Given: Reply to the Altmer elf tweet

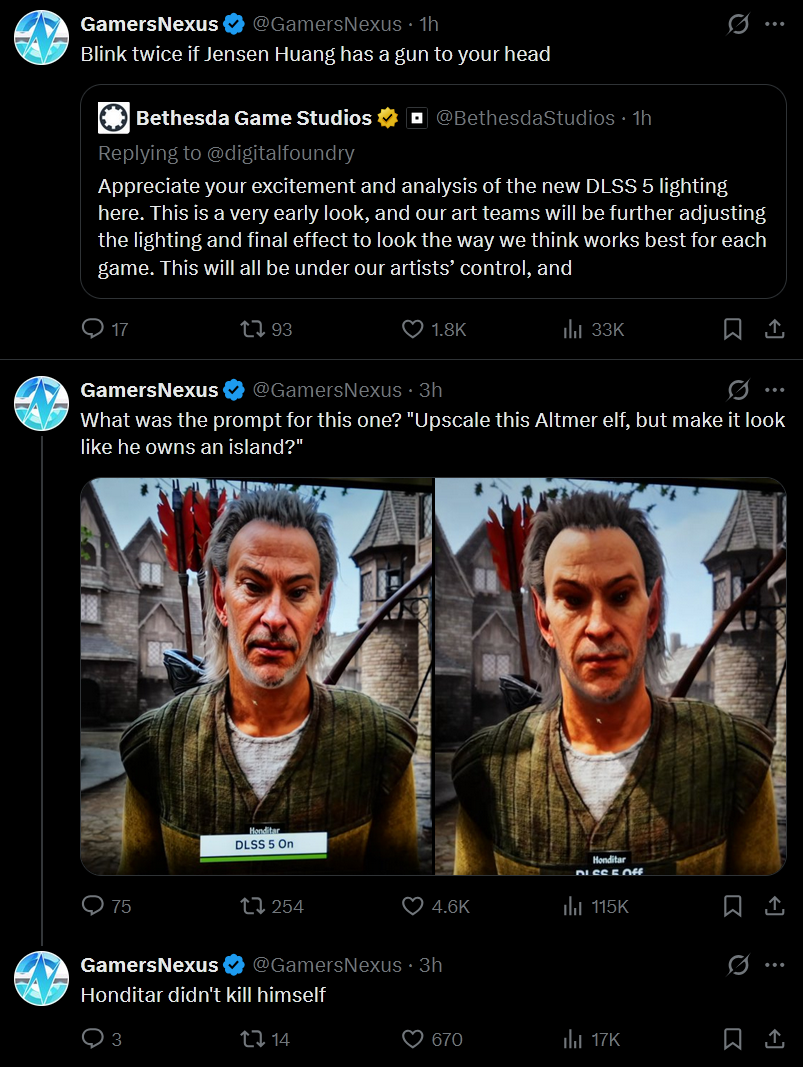Looking at the screenshot, I should (93, 906).
